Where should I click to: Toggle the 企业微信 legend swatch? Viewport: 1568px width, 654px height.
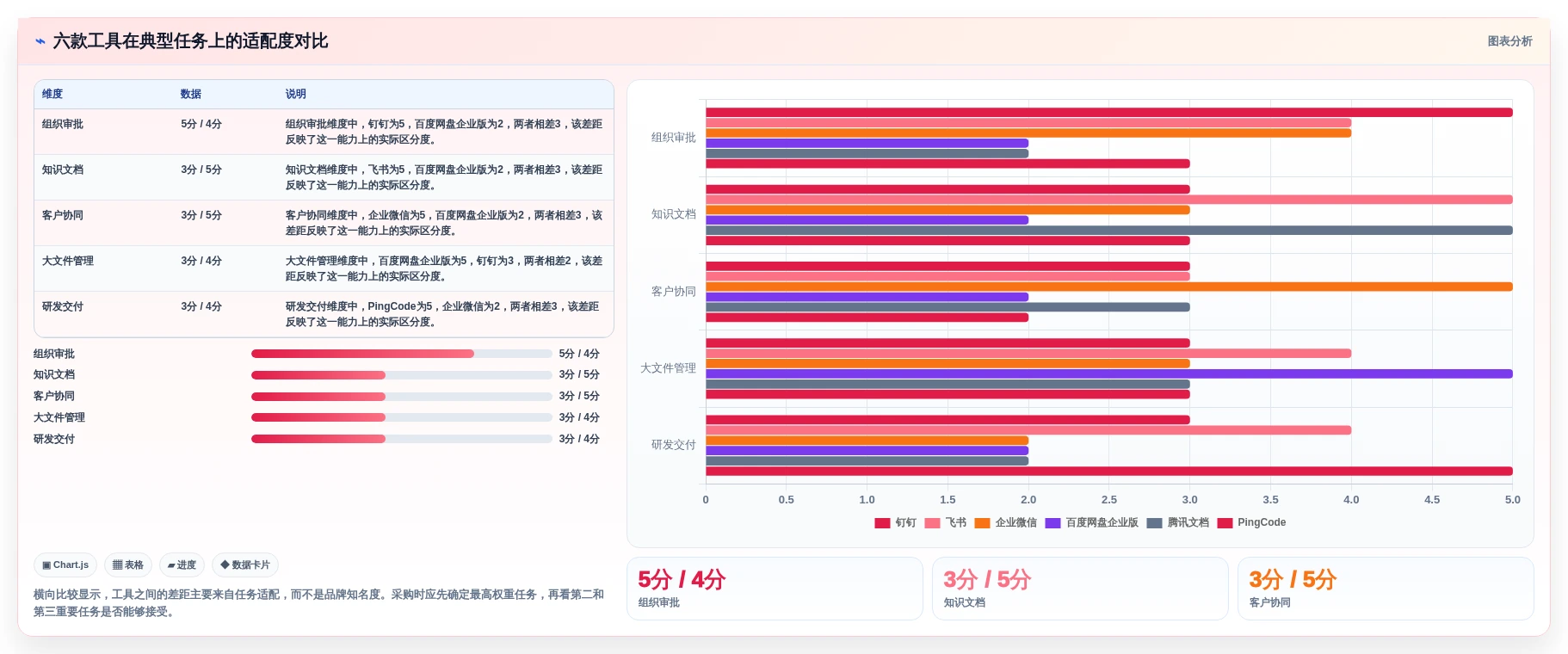pyautogui.click(x=982, y=523)
